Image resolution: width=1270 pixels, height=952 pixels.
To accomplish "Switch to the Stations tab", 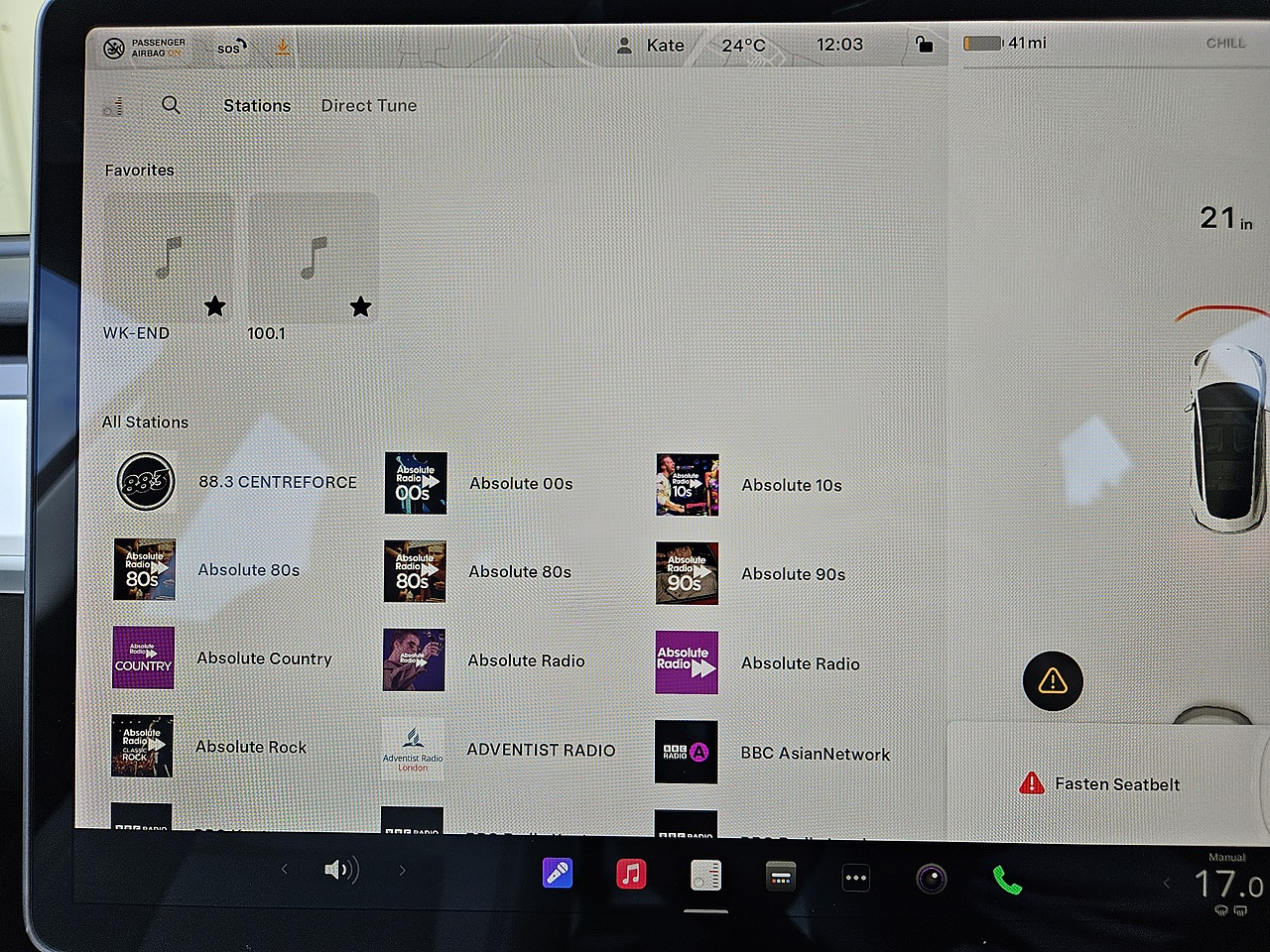I will (257, 105).
